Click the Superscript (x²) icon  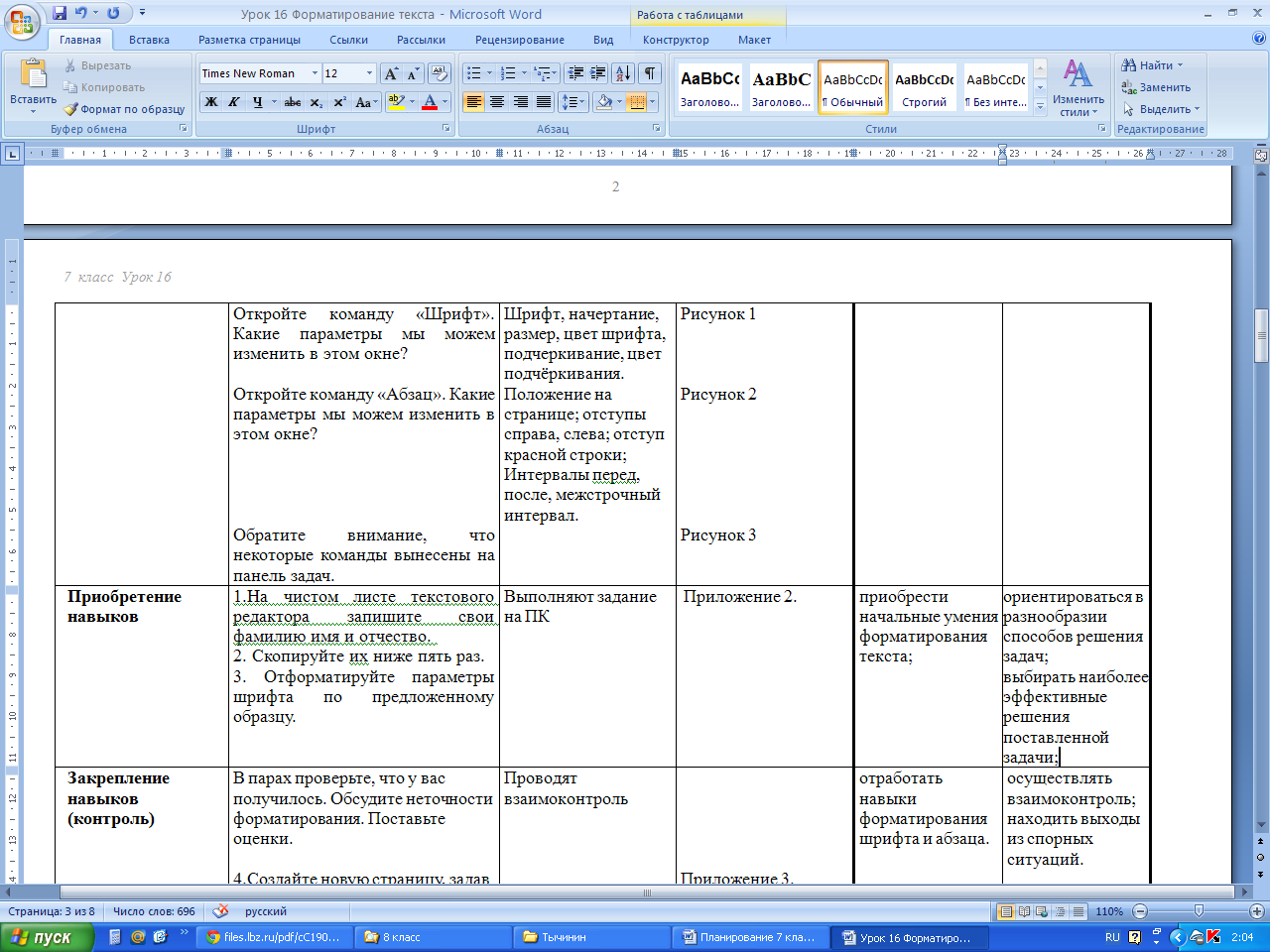pos(339,102)
